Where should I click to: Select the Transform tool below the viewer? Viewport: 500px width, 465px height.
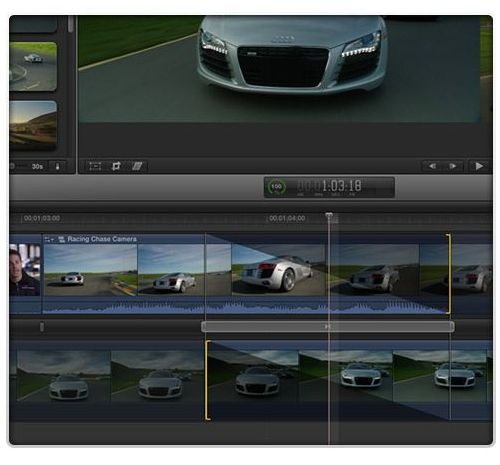point(95,166)
